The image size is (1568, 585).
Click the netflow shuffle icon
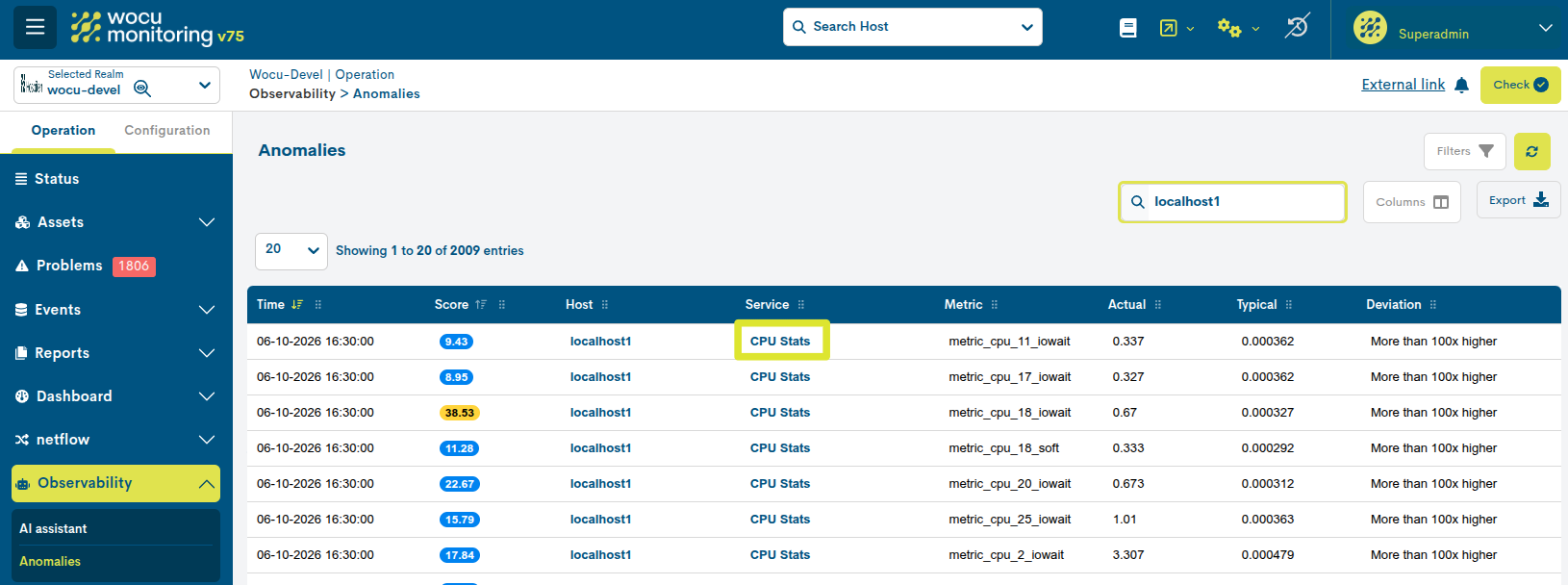(22, 440)
